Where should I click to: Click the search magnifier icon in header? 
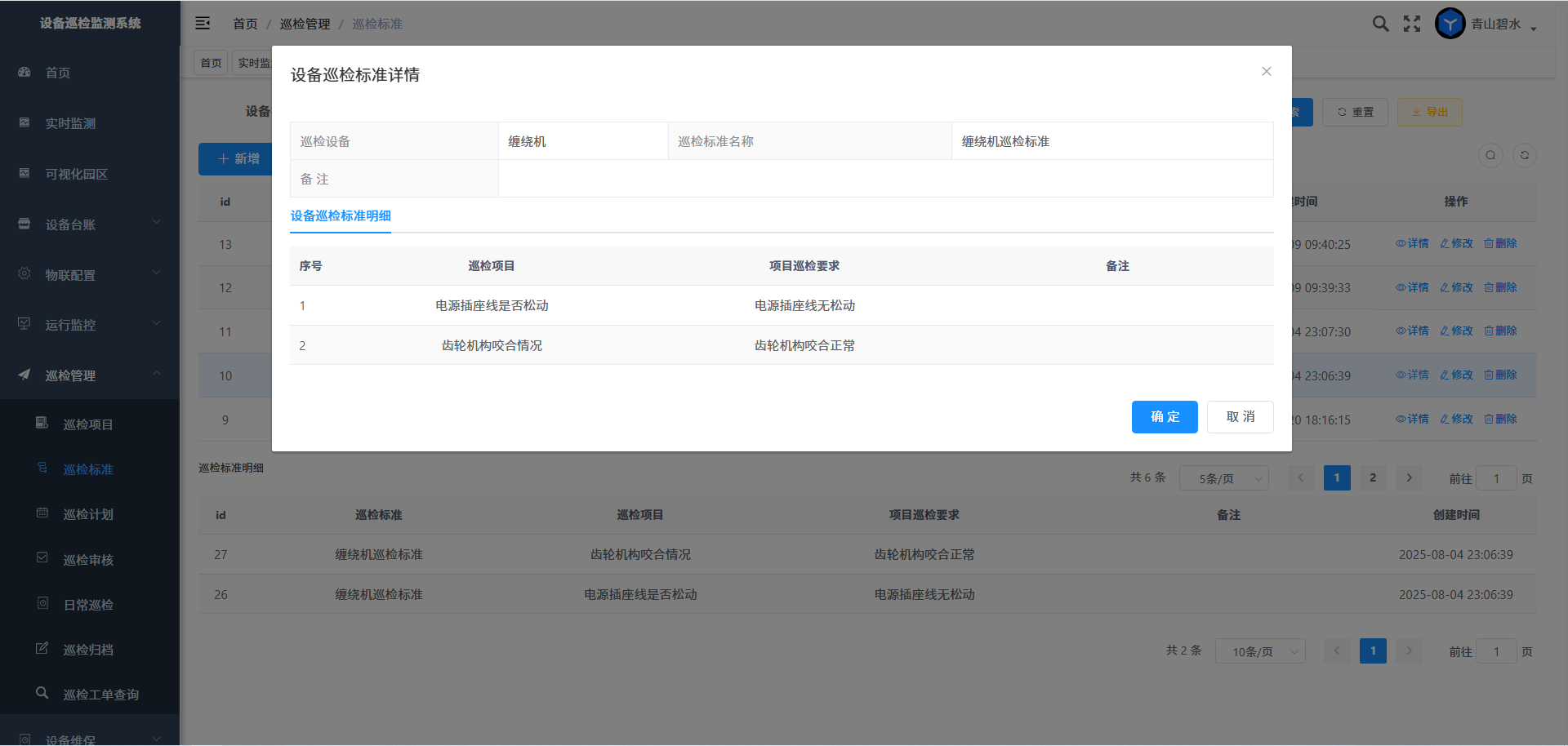tap(1380, 24)
